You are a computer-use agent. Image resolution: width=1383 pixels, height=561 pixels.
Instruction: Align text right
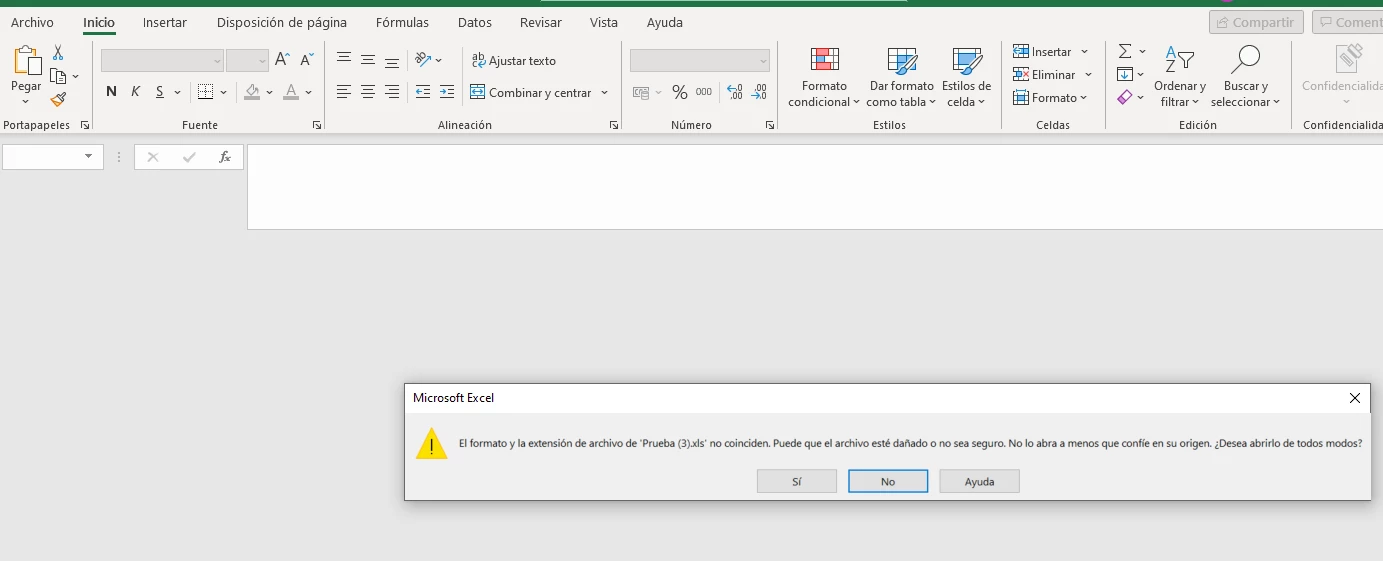point(392,92)
